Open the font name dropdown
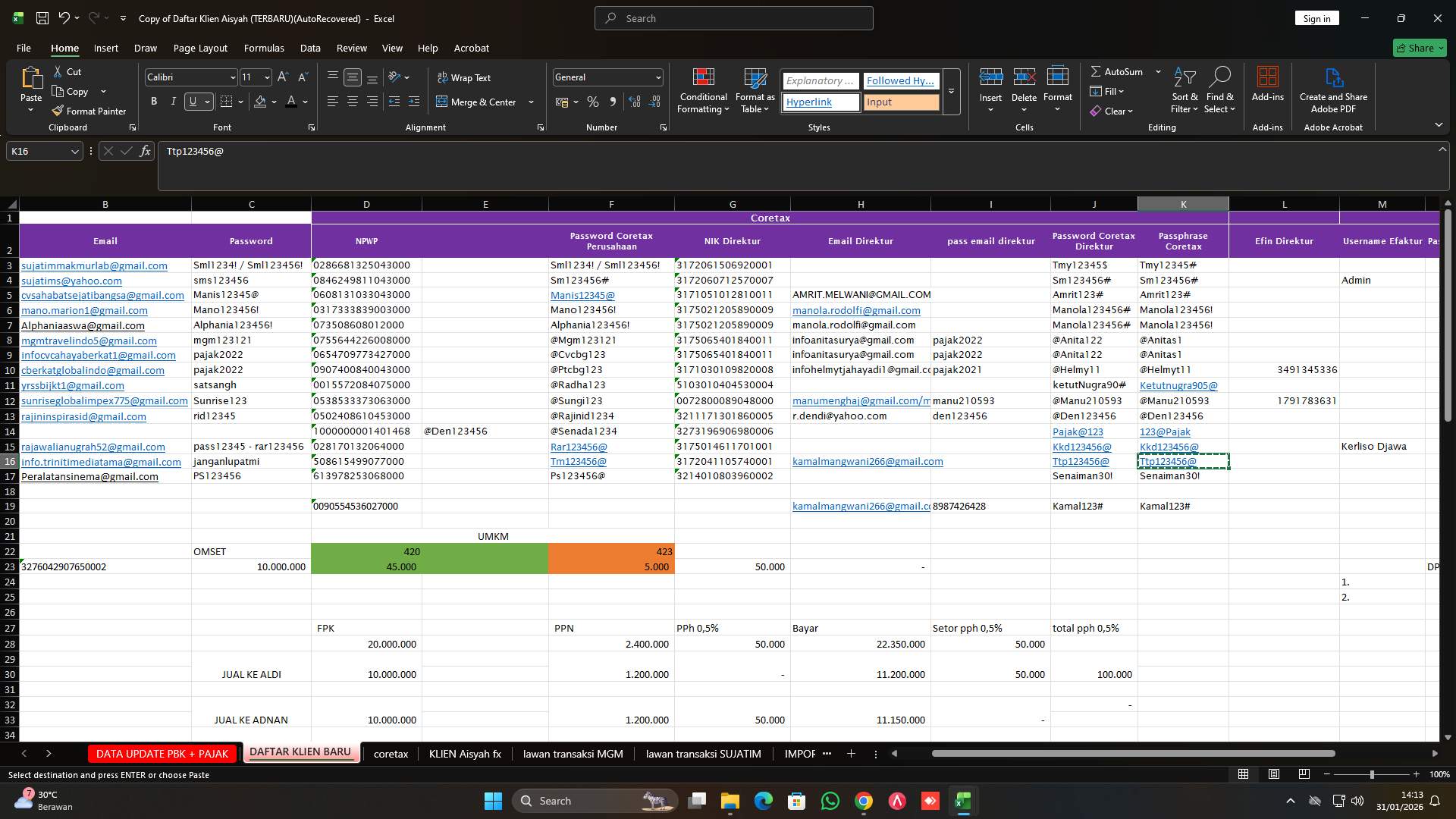Viewport: 1456px width, 819px height. point(232,77)
